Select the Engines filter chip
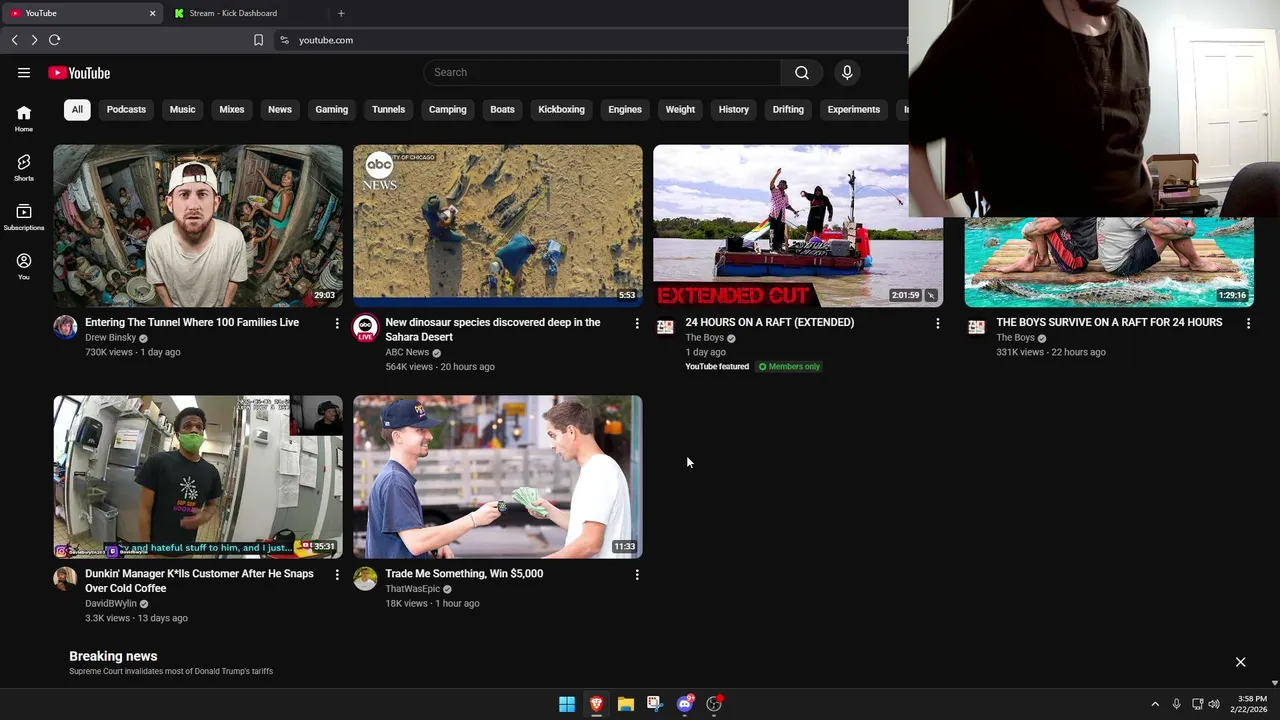The height and width of the screenshot is (720, 1280). [625, 109]
